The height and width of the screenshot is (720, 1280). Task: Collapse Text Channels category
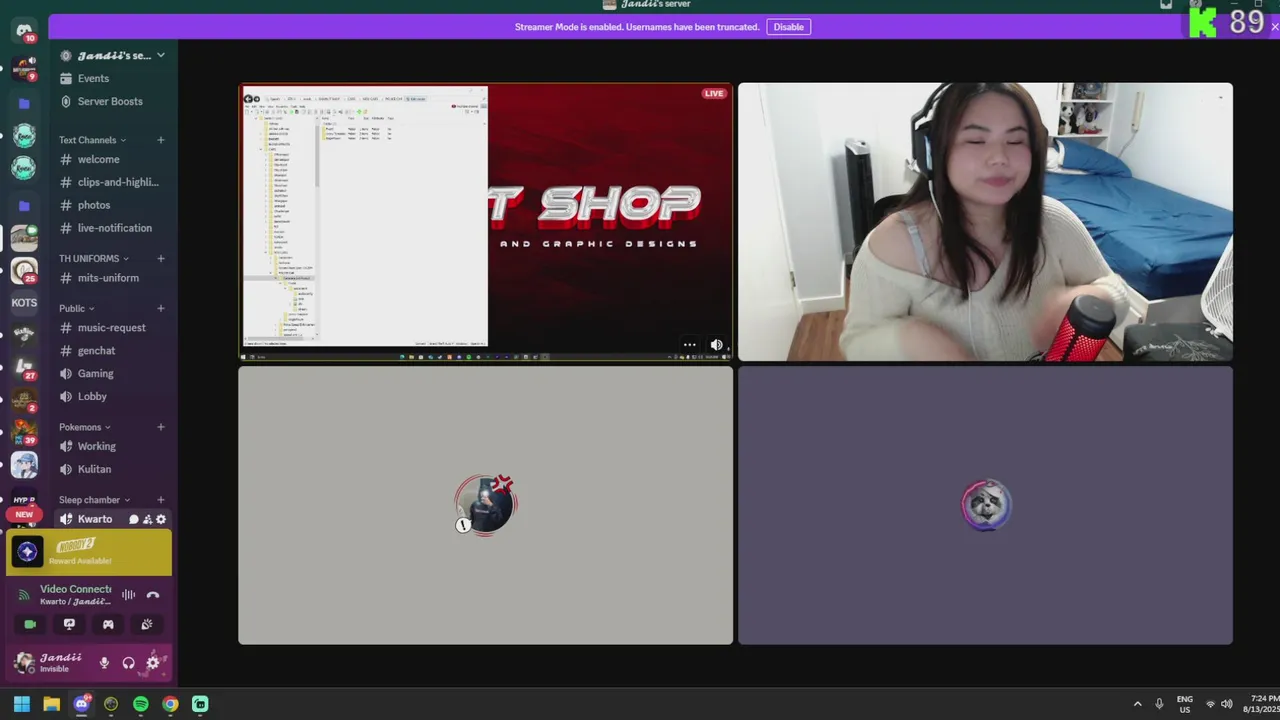92,140
